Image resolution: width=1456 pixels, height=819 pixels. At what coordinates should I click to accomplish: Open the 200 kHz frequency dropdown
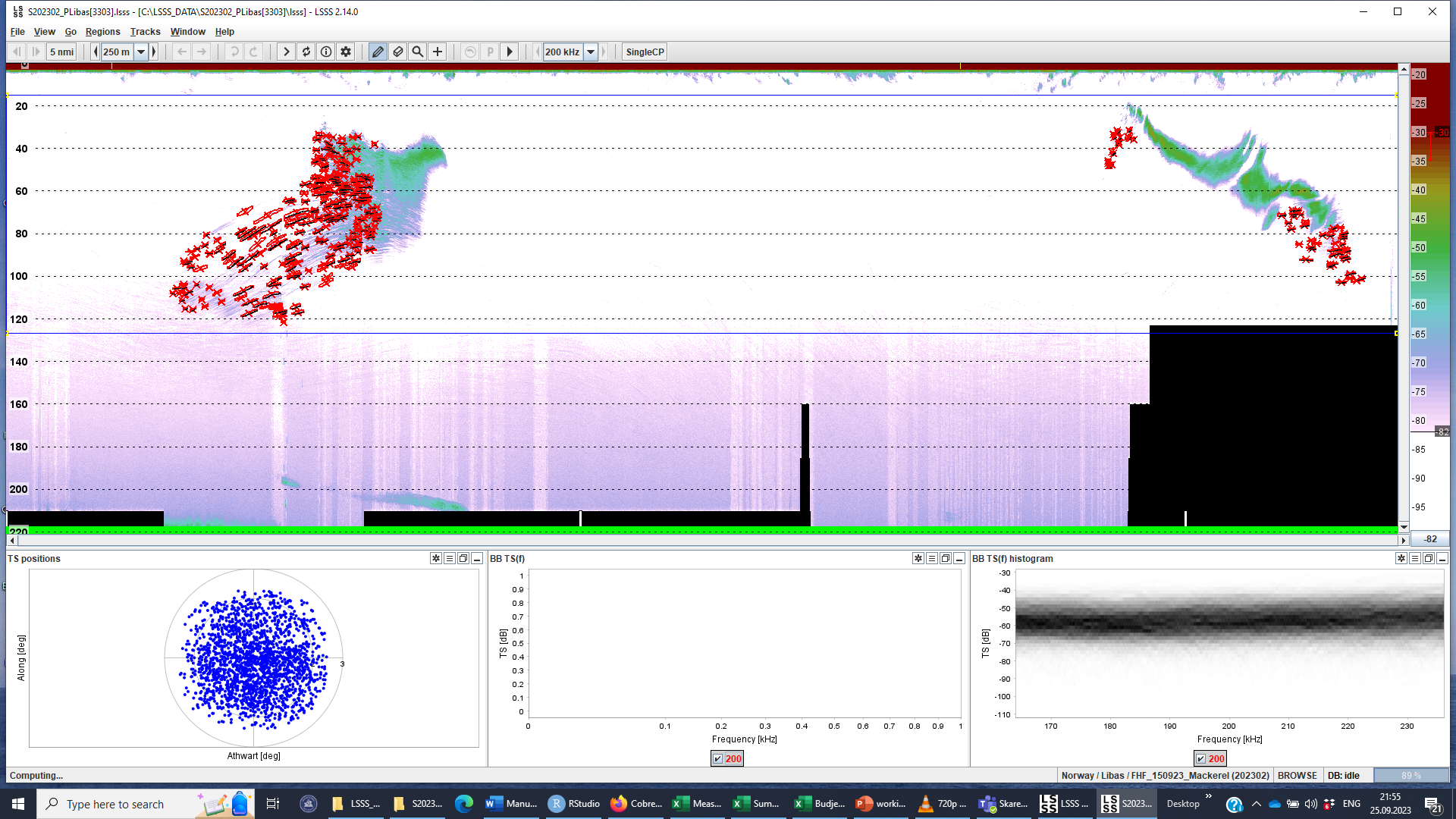591,52
